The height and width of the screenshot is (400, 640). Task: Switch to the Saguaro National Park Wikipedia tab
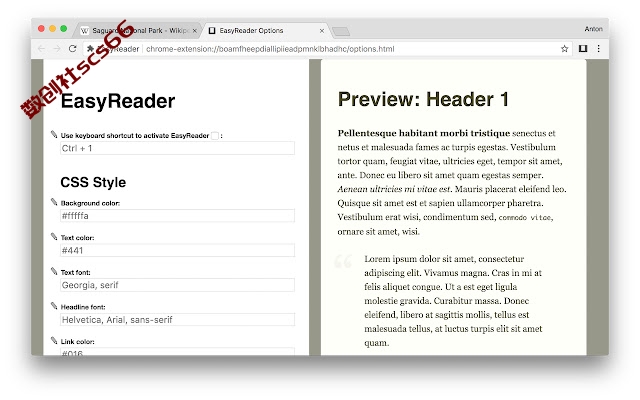137,31
